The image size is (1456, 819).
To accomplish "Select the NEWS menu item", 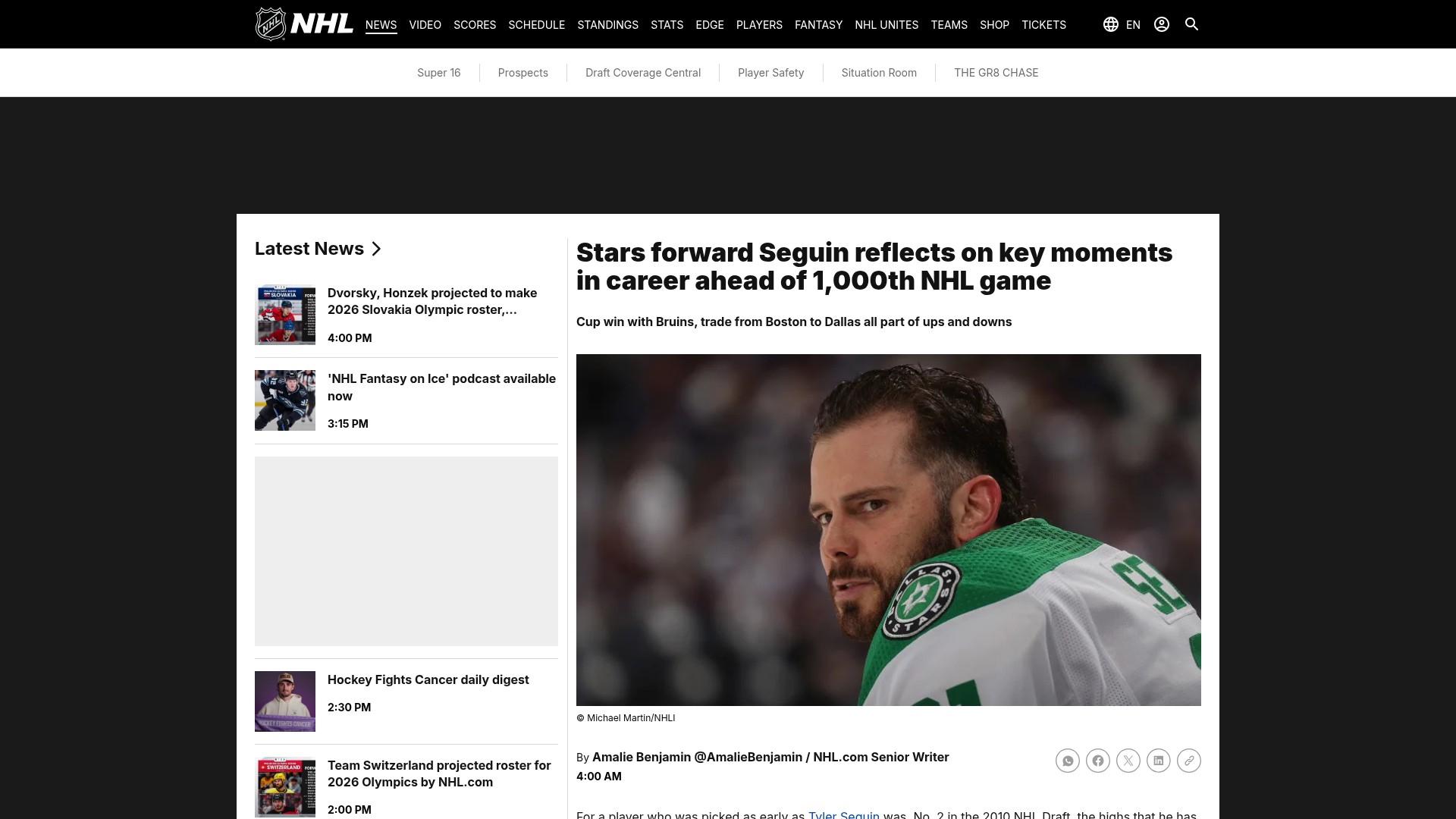I will coord(381,25).
